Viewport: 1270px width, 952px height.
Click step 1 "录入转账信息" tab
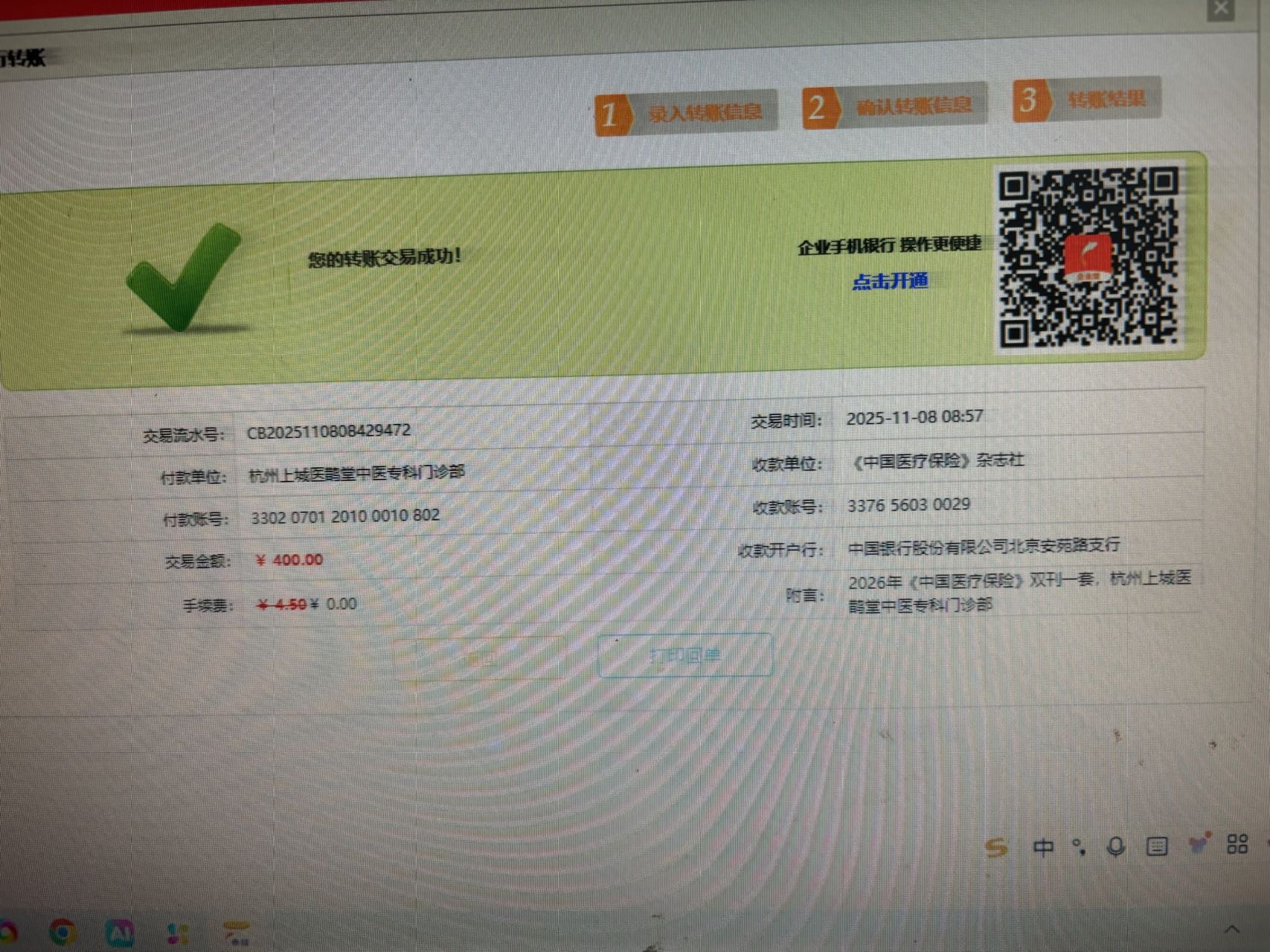pos(685,113)
